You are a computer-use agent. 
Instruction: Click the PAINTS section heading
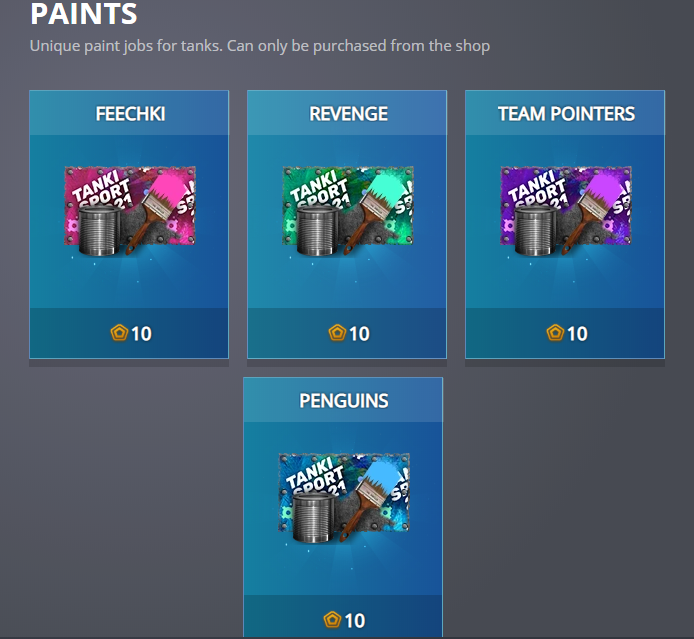84,13
